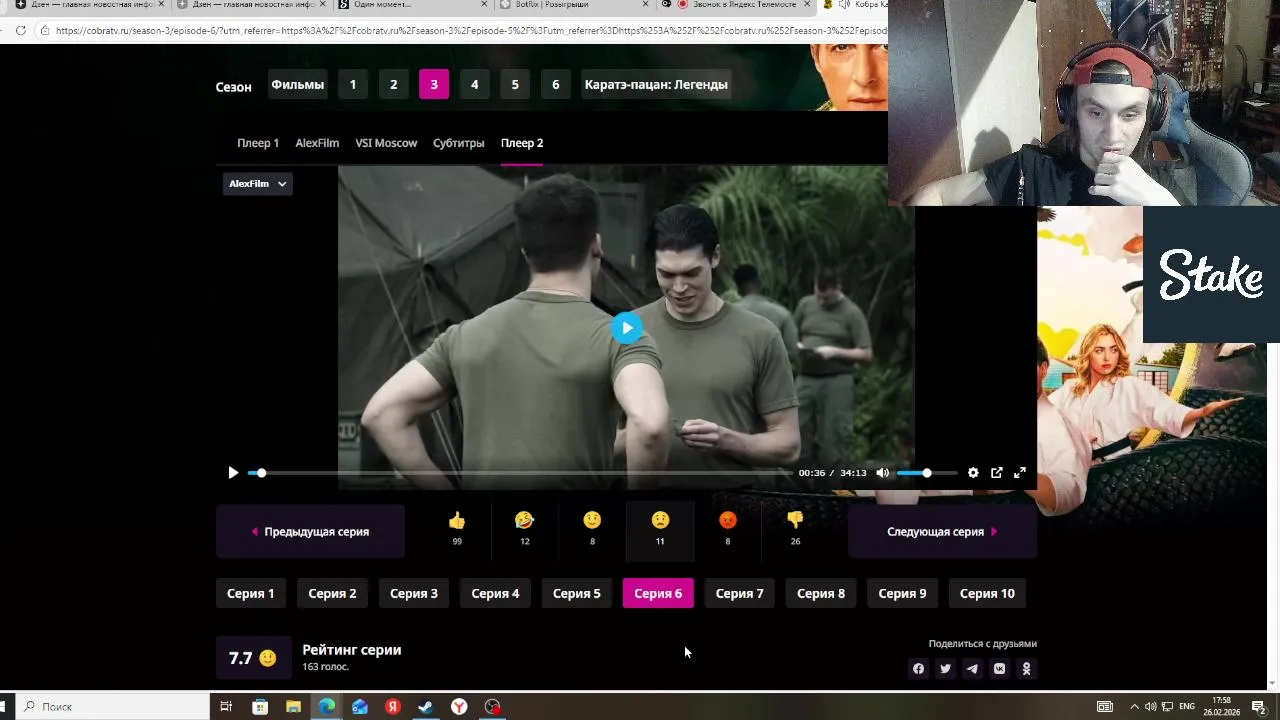Go to Предыдущая серия
1280x720 pixels.
click(x=310, y=532)
